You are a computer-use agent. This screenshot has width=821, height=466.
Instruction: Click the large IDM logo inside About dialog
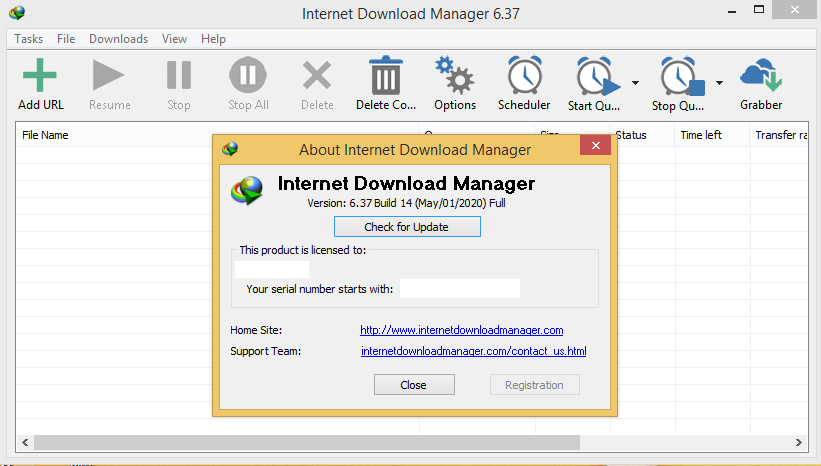click(247, 191)
